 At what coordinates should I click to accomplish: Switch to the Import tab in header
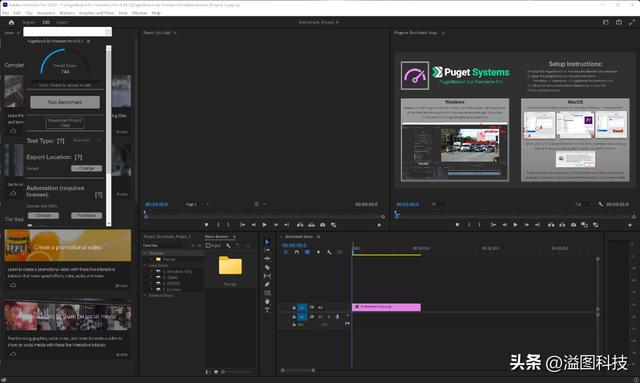pyautogui.click(x=29, y=22)
